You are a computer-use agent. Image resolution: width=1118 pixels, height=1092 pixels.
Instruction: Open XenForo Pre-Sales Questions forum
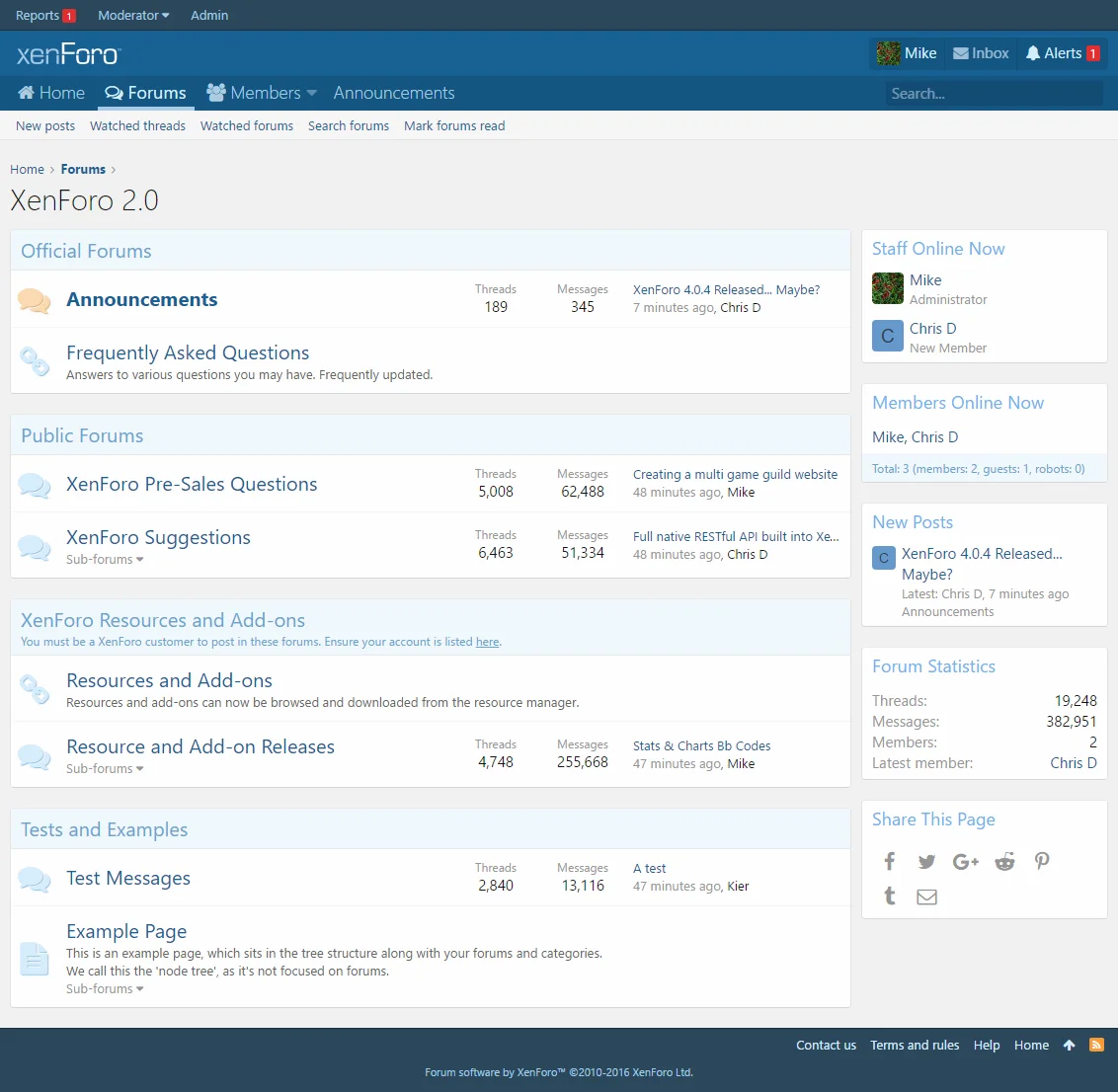192,484
